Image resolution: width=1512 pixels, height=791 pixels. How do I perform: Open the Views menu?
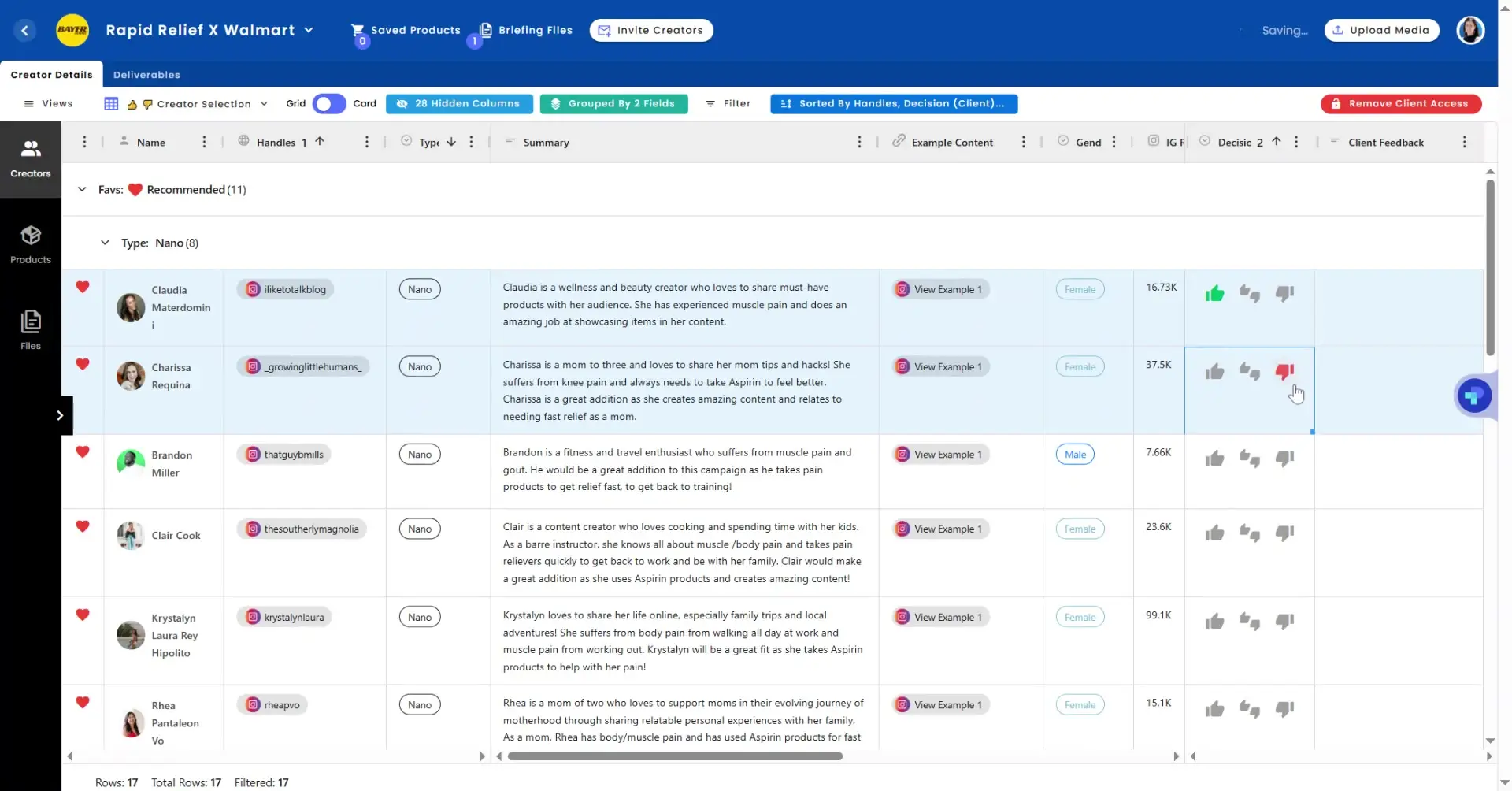point(49,103)
